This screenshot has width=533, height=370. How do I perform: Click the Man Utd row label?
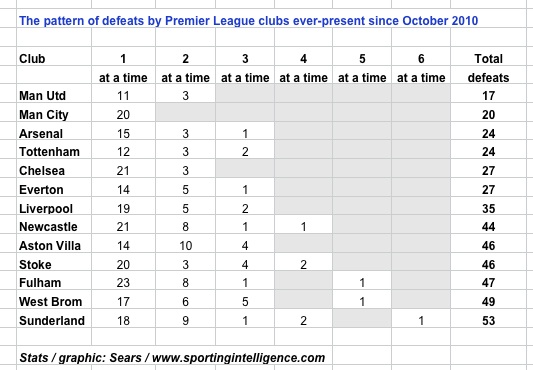pyautogui.click(x=54, y=94)
